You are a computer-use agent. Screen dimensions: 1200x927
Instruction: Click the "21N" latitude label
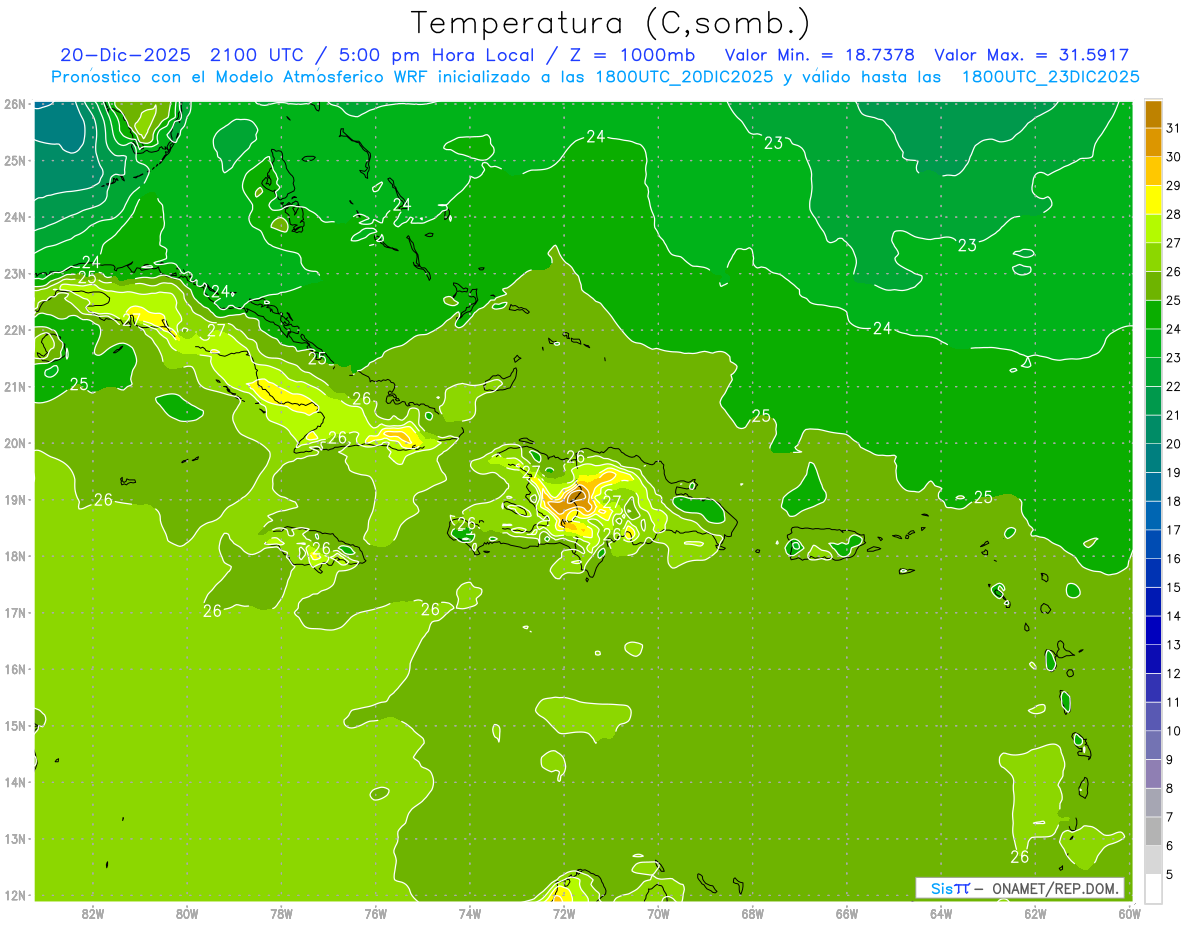(x=14, y=386)
